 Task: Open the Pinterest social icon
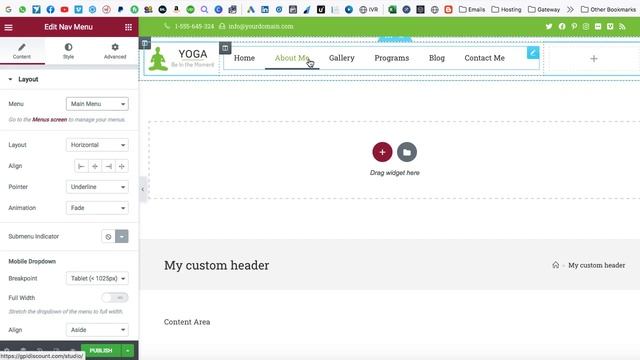point(574,27)
